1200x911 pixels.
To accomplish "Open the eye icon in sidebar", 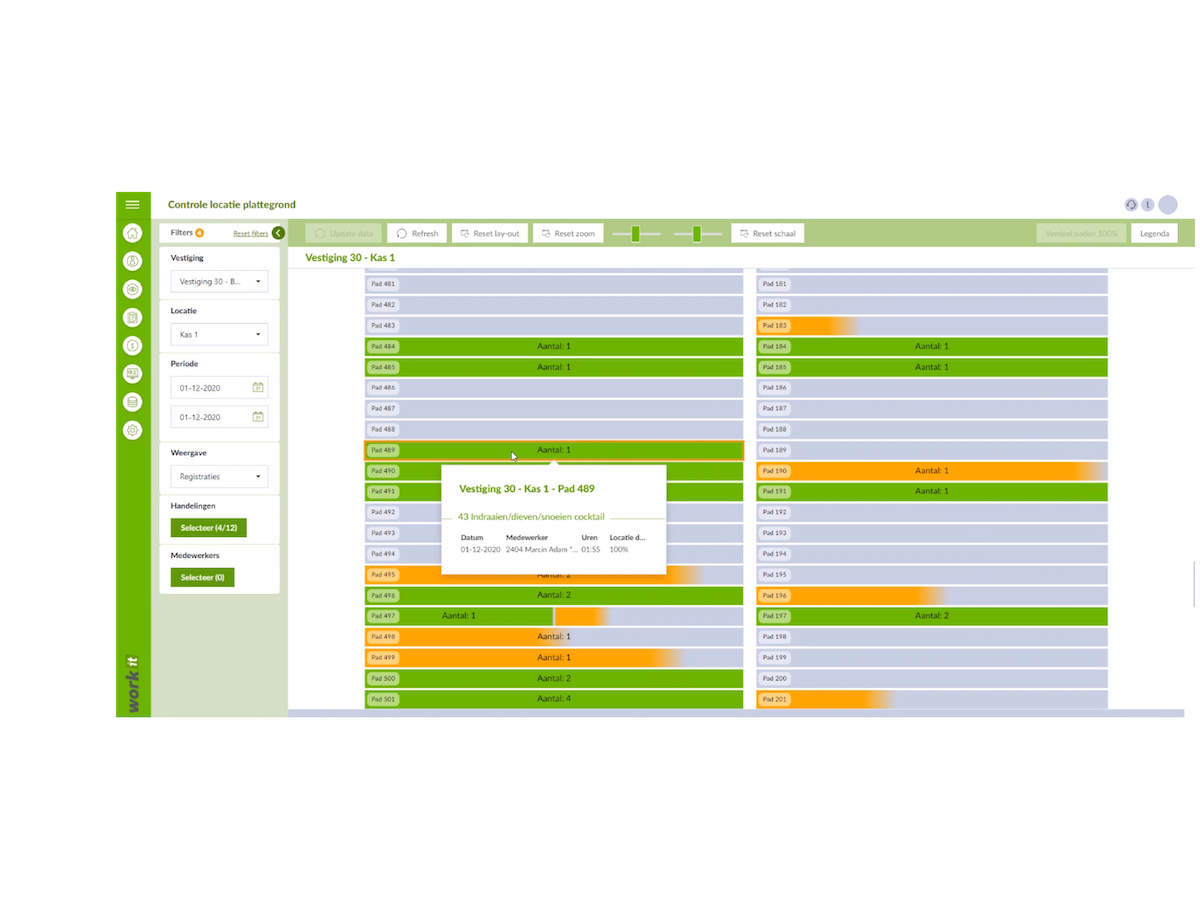I will [132, 289].
